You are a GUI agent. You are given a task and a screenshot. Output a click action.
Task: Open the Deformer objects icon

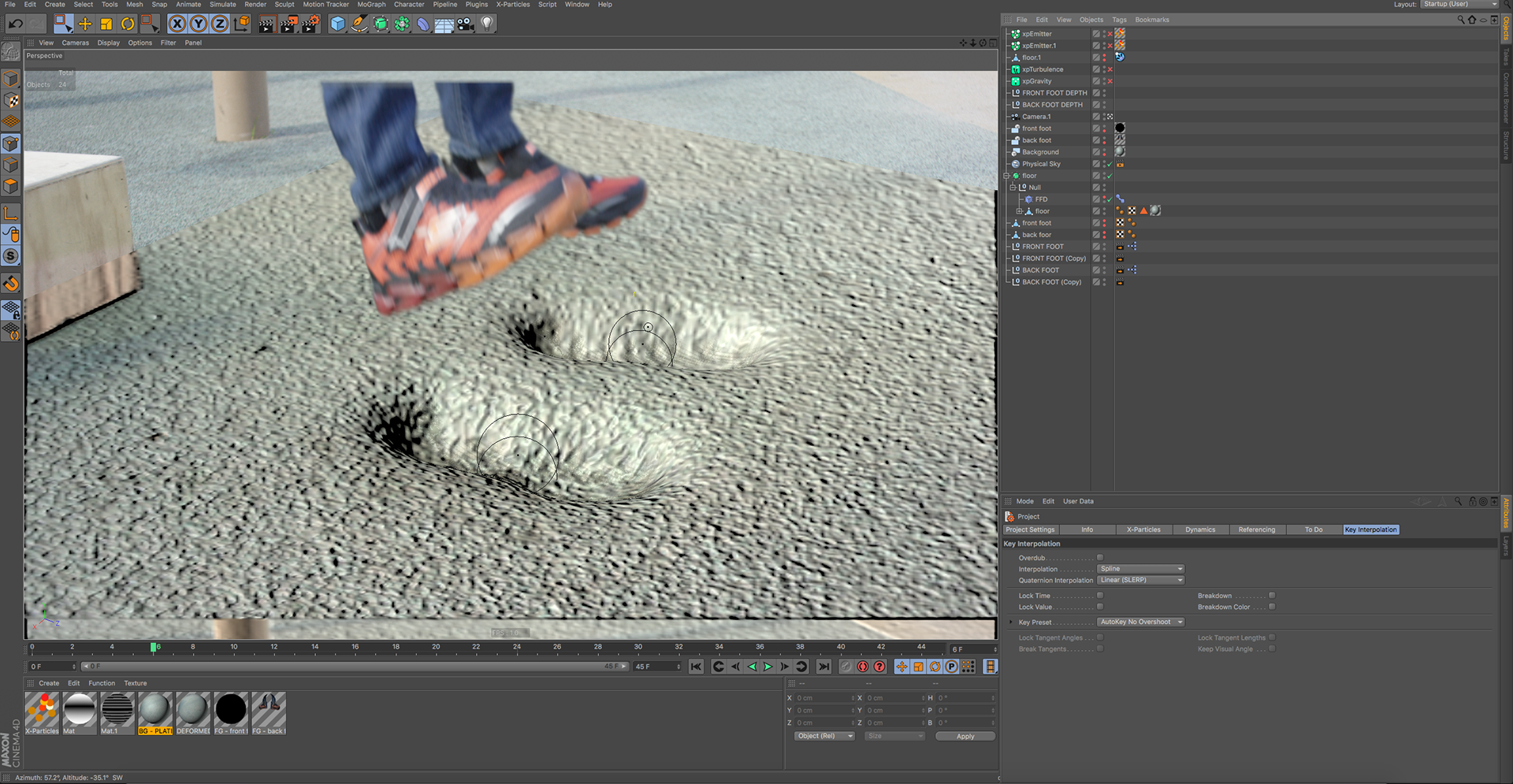point(423,24)
